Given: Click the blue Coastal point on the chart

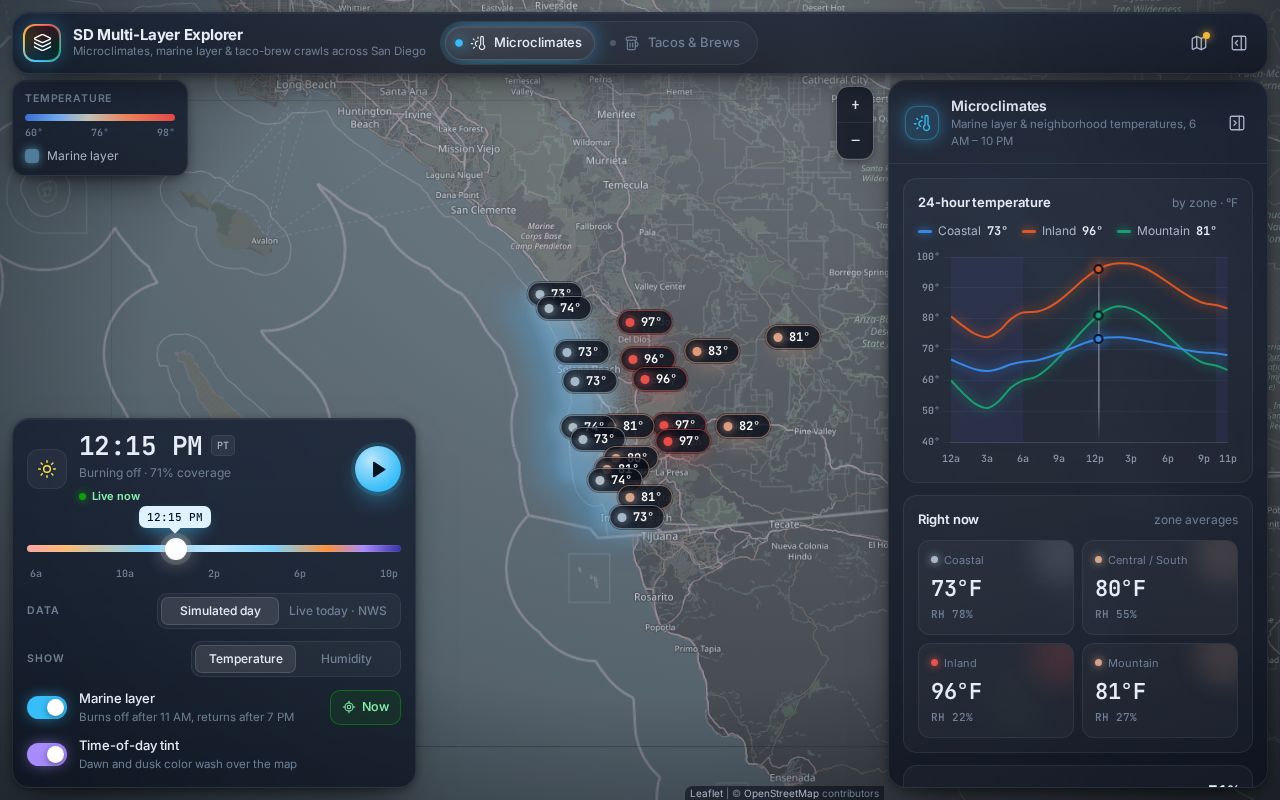Looking at the screenshot, I should pos(1098,339).
